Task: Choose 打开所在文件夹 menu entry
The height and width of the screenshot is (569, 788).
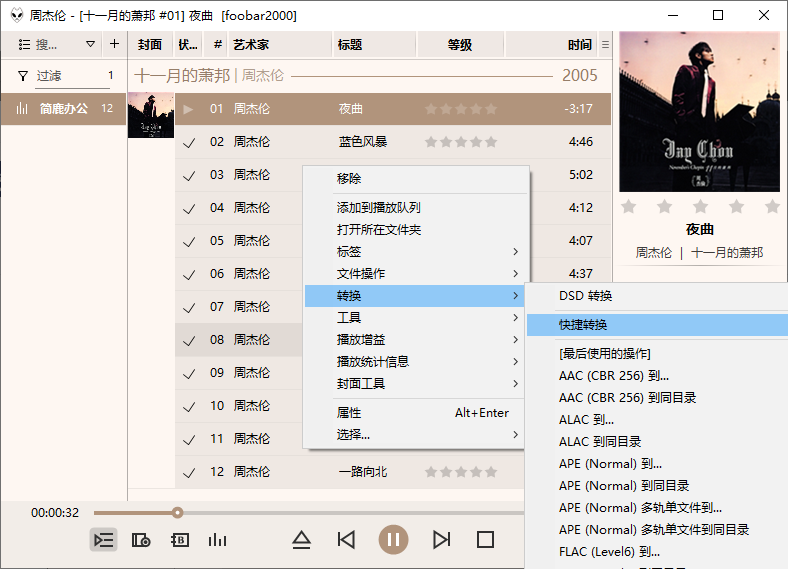Action: click(416, 230)
